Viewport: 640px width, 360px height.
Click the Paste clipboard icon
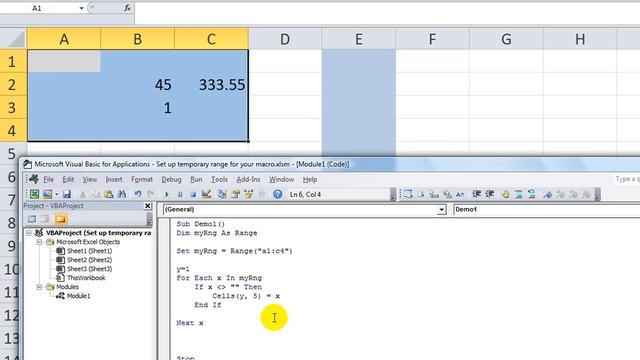109,195
